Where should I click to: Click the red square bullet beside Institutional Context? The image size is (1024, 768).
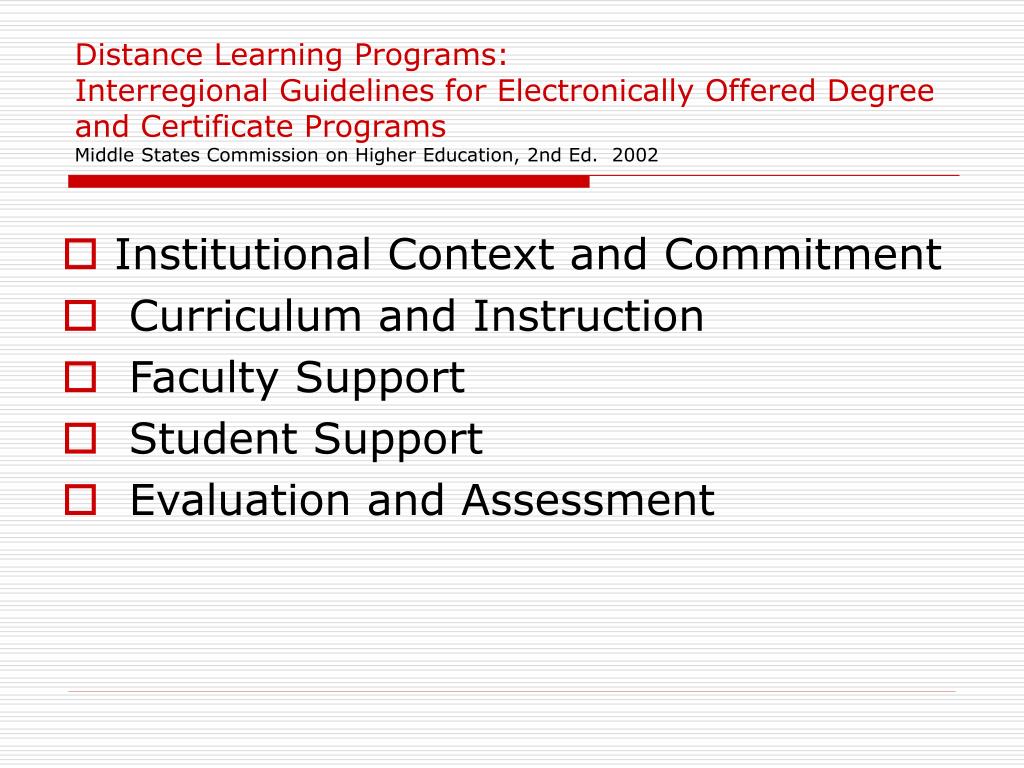pyautogui.click(x=80, y=254)
